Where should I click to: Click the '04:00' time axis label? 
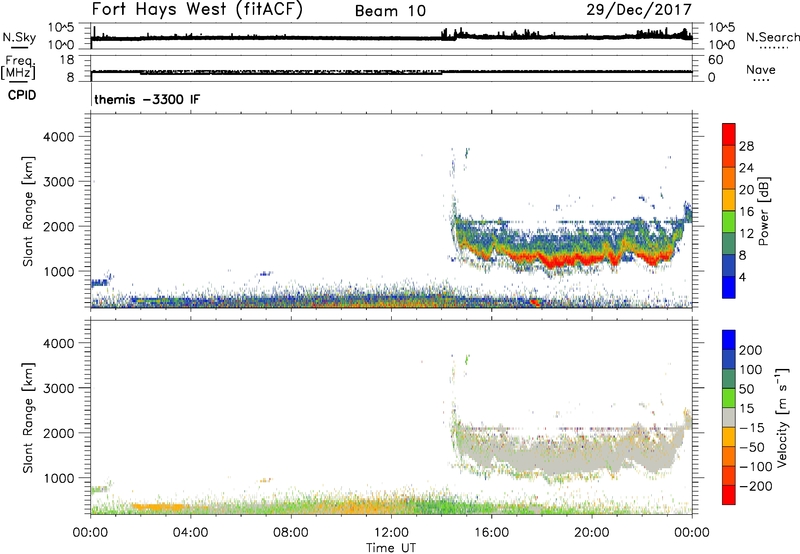191,533
